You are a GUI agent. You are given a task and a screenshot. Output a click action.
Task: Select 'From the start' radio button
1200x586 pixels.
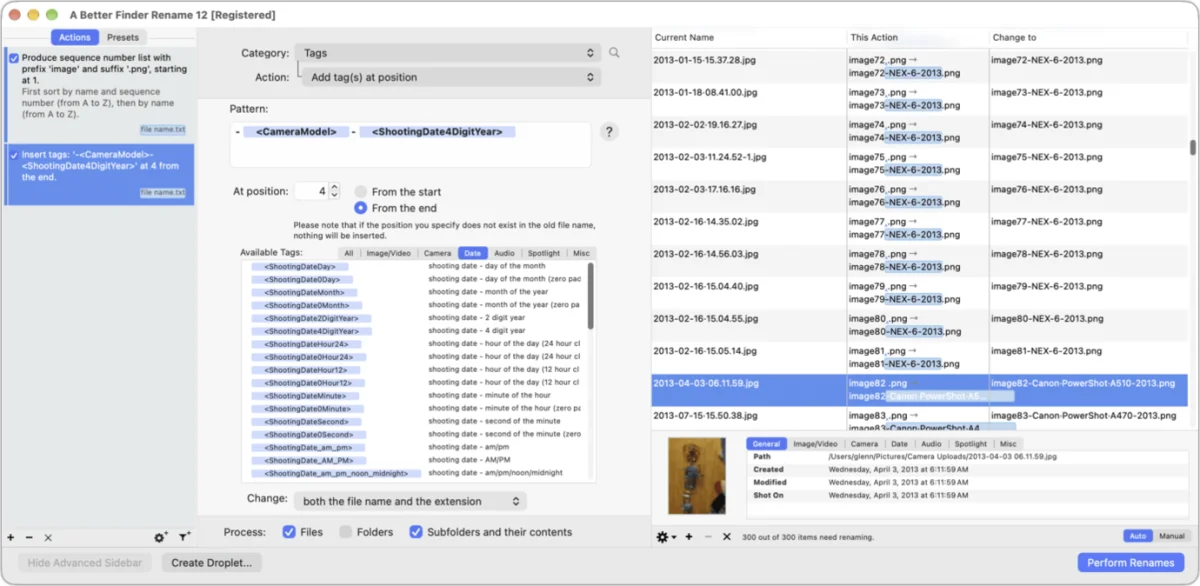click(361, 192)
